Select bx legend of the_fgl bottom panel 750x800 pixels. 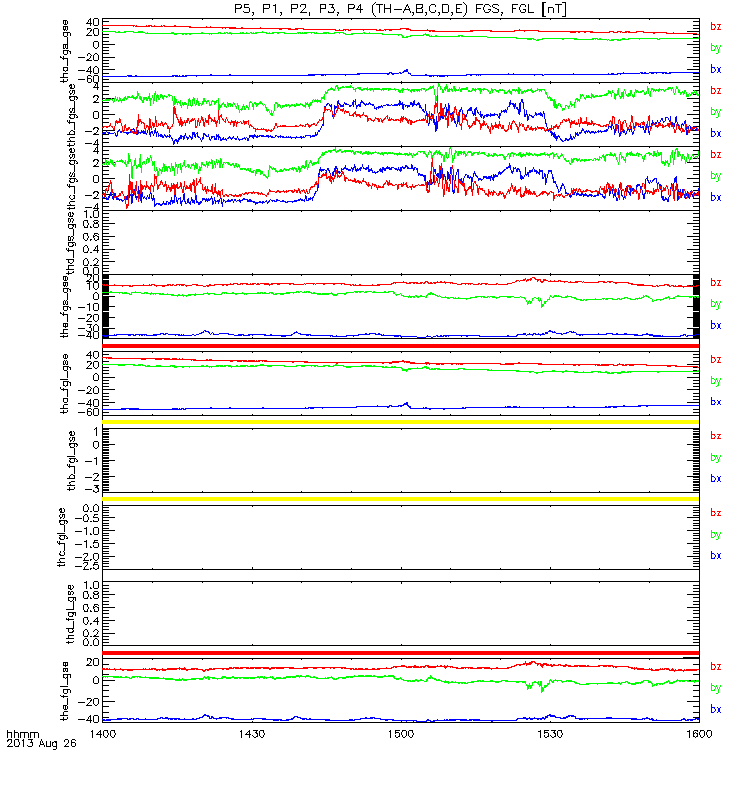tap(716, 710)
